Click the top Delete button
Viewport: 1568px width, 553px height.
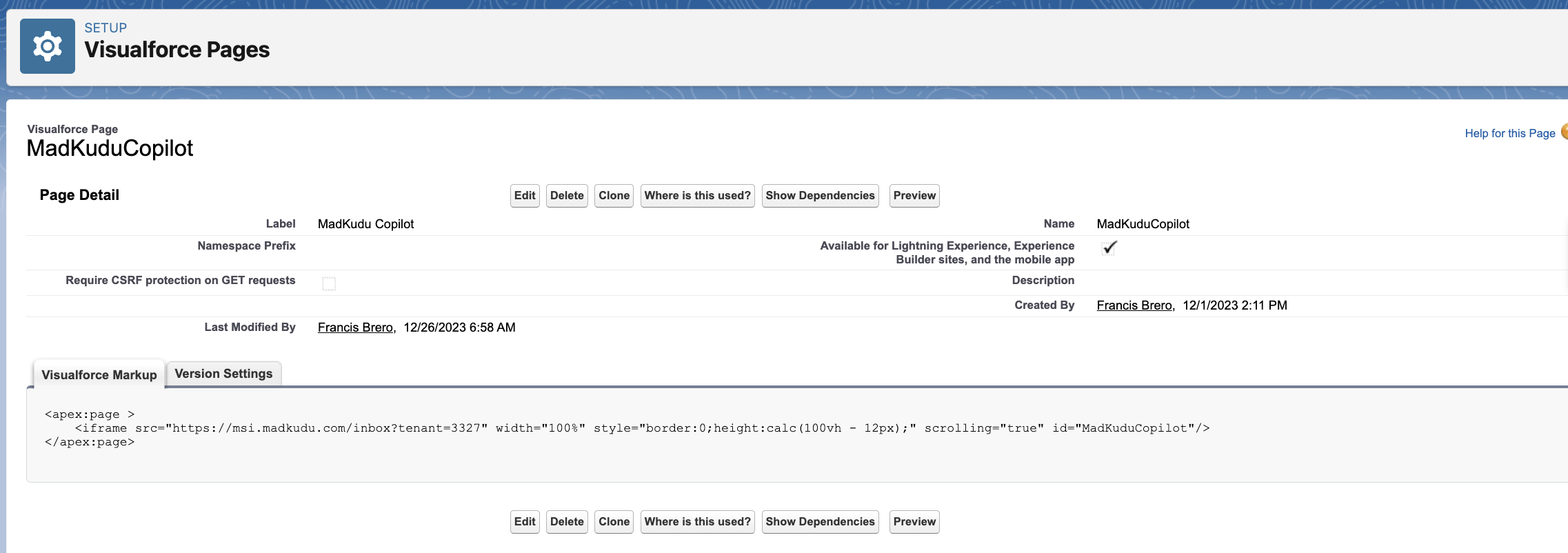pos(567,196)
